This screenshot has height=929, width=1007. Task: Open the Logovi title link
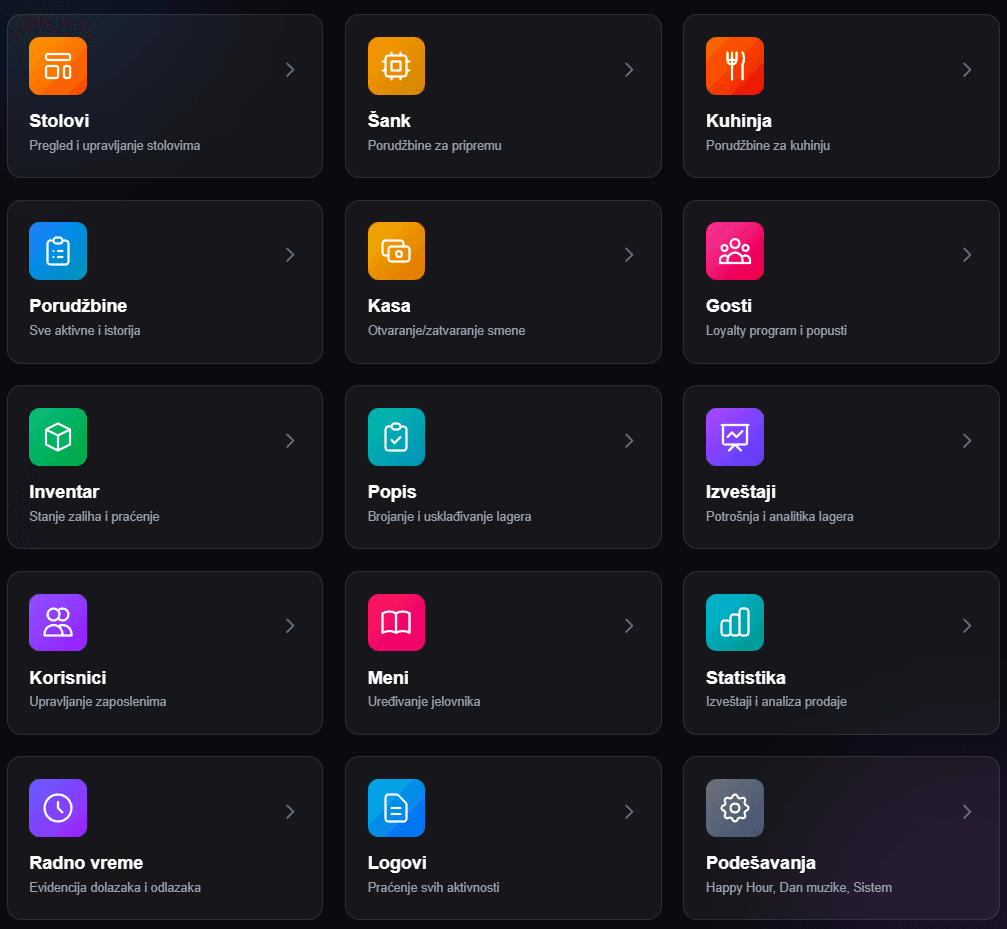pyautogui.click(x=397, y=863)
